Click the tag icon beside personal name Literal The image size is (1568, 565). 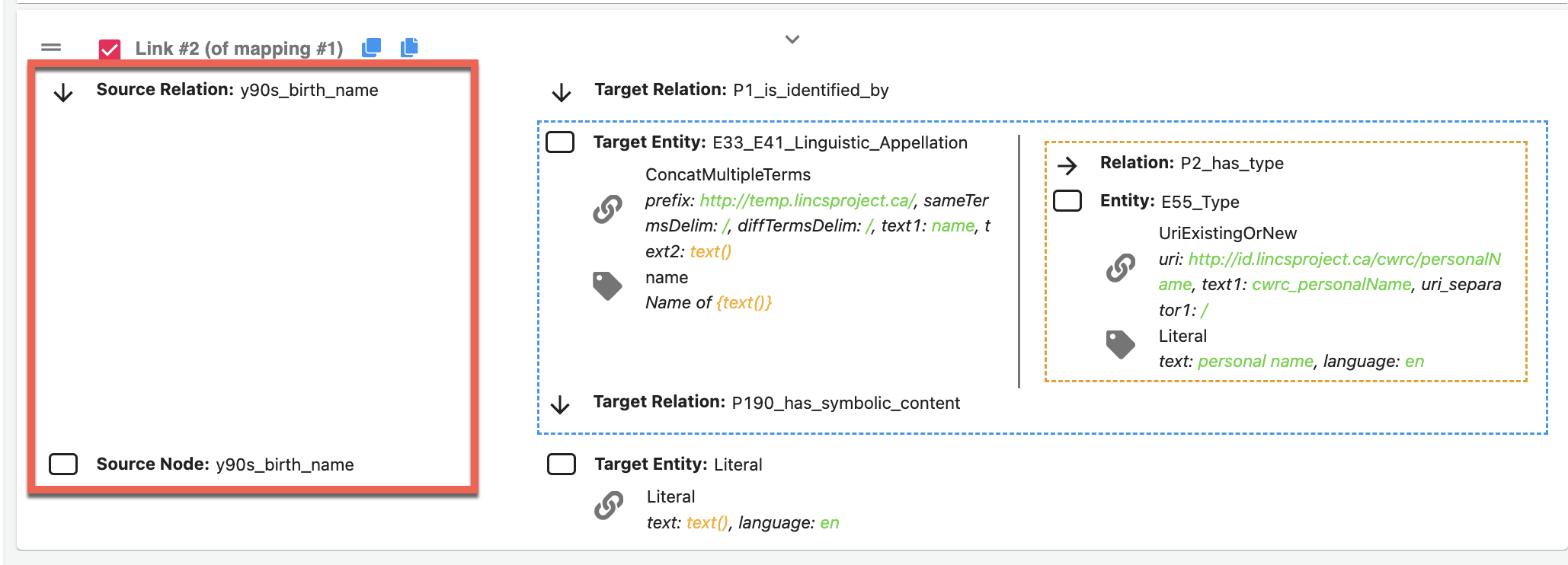(1120, 344)
